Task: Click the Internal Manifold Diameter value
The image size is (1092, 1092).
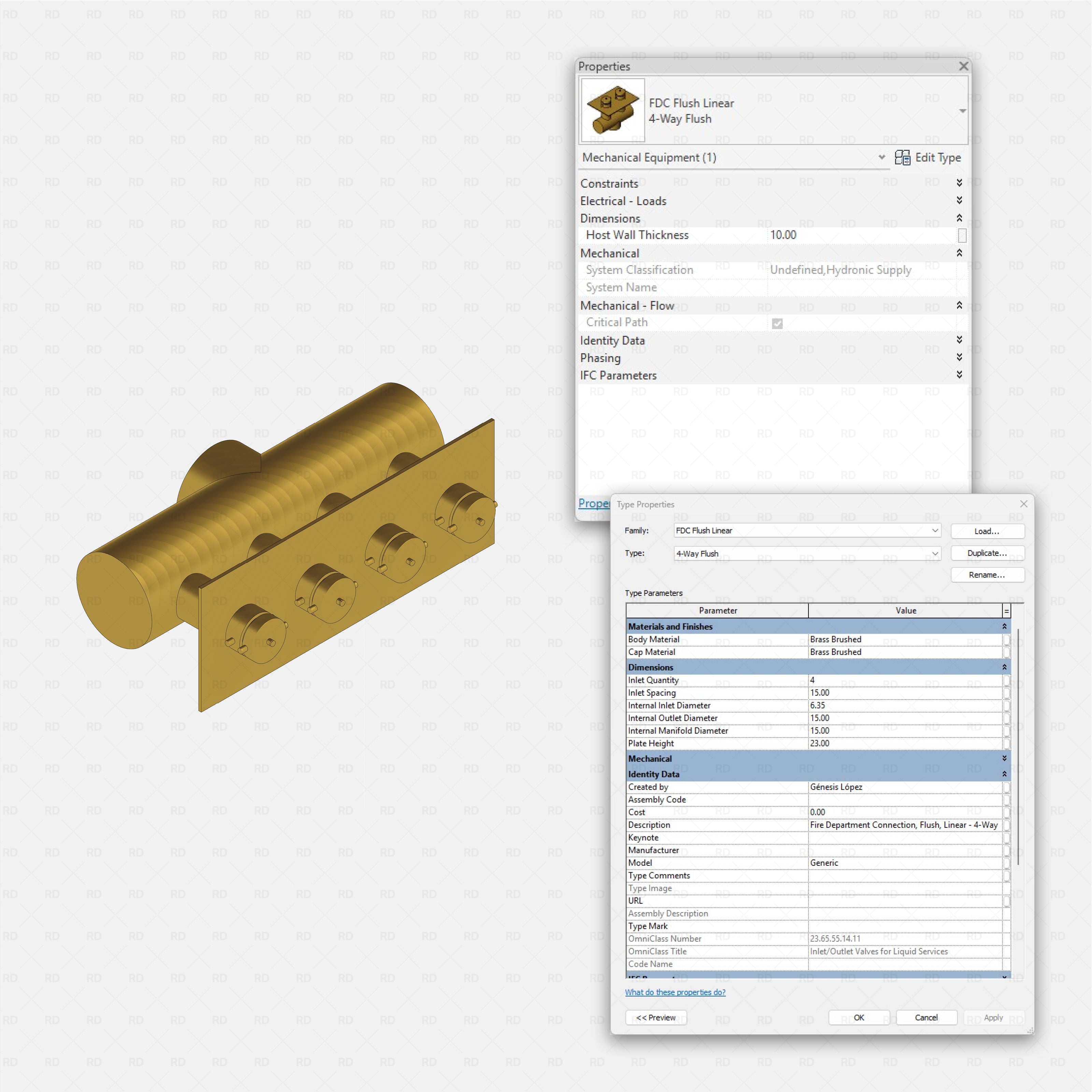Action: [x=905, y=730]
